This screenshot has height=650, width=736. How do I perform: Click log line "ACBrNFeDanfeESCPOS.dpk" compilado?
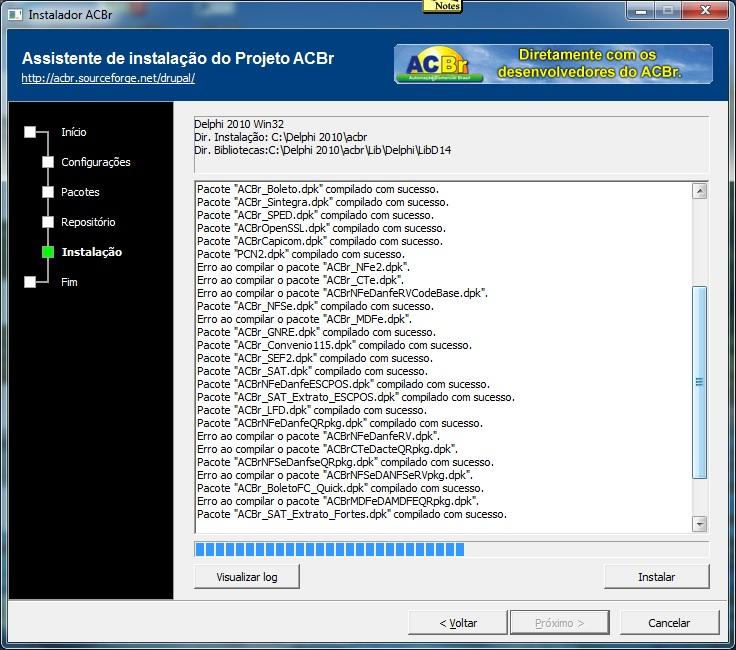coord(344,384)
